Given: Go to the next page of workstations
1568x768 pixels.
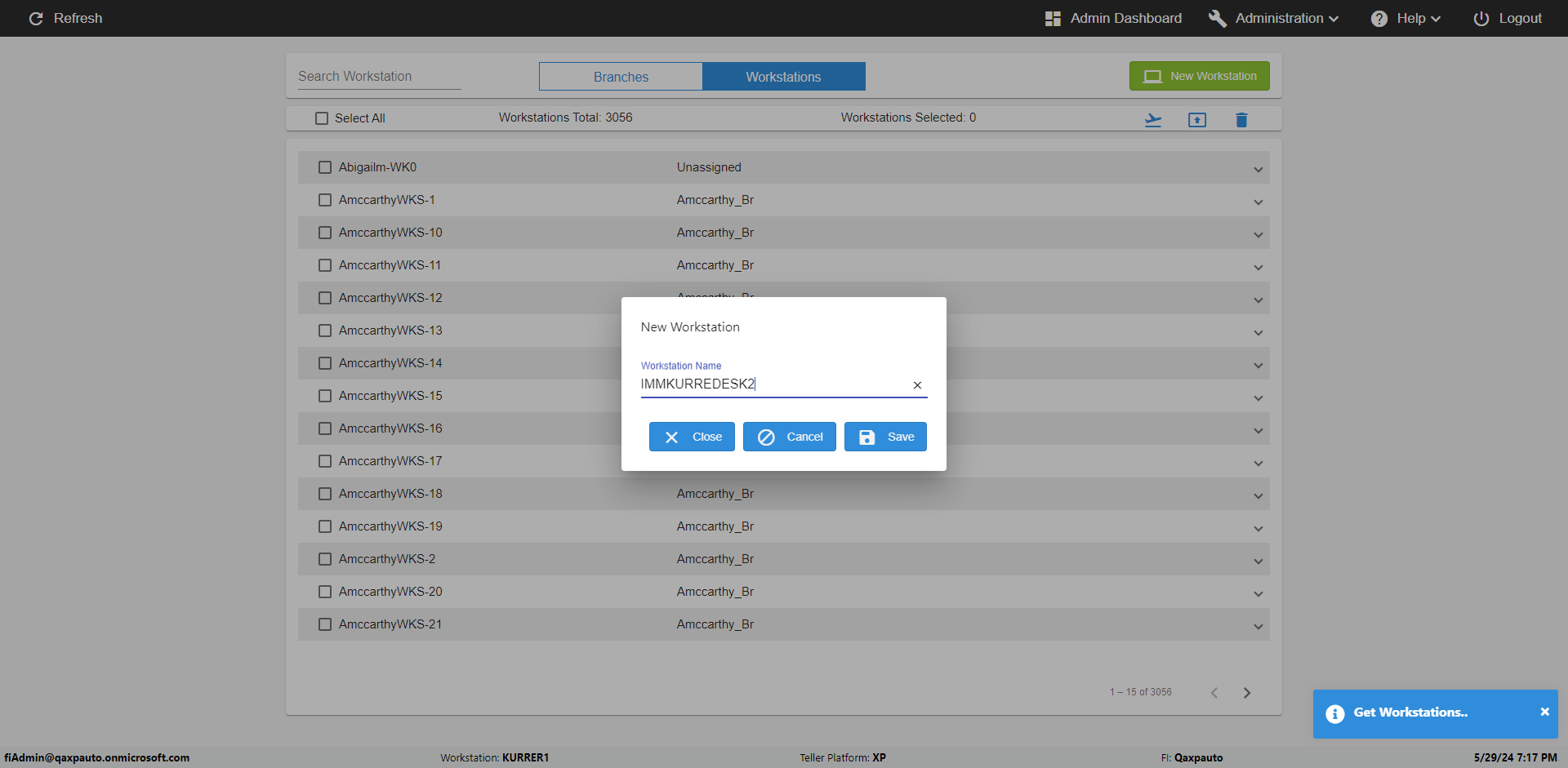Looking at the screenshot, I should pos(1247,693).
